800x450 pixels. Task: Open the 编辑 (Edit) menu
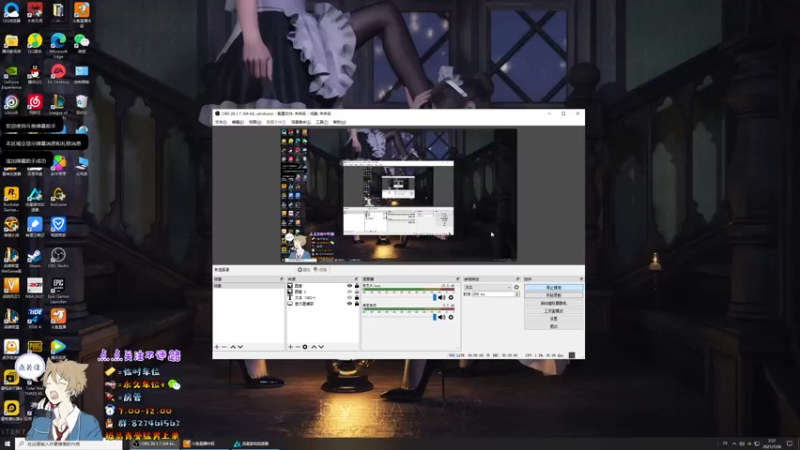point(238,122)
